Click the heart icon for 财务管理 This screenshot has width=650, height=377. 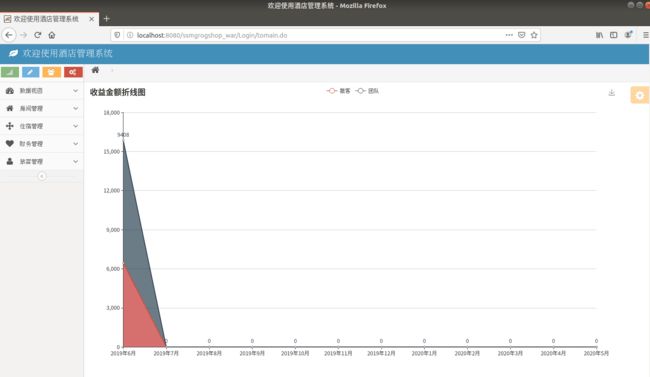click(x=10, y=144)
